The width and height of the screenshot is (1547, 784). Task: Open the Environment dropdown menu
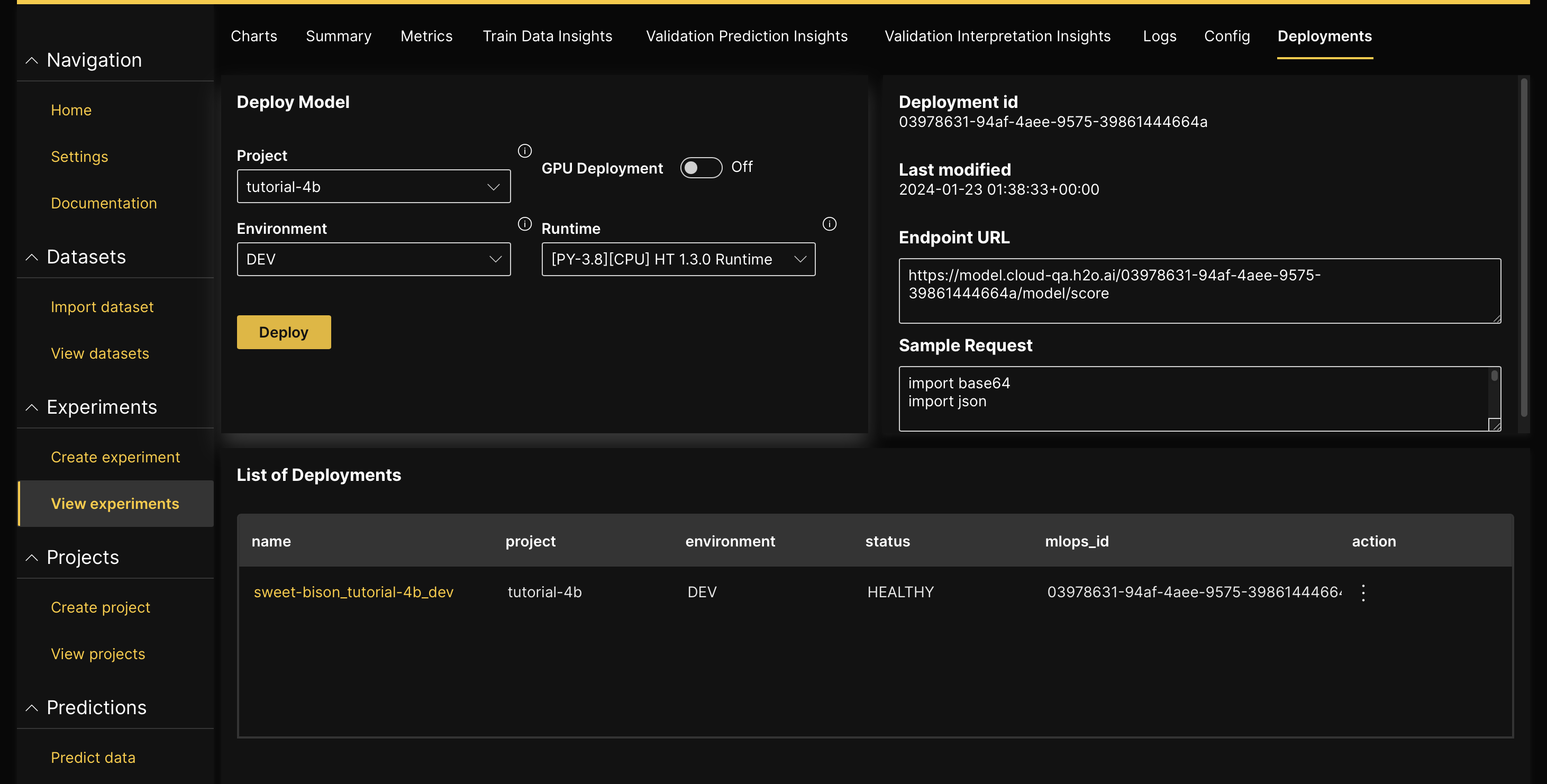click(374, 259)
